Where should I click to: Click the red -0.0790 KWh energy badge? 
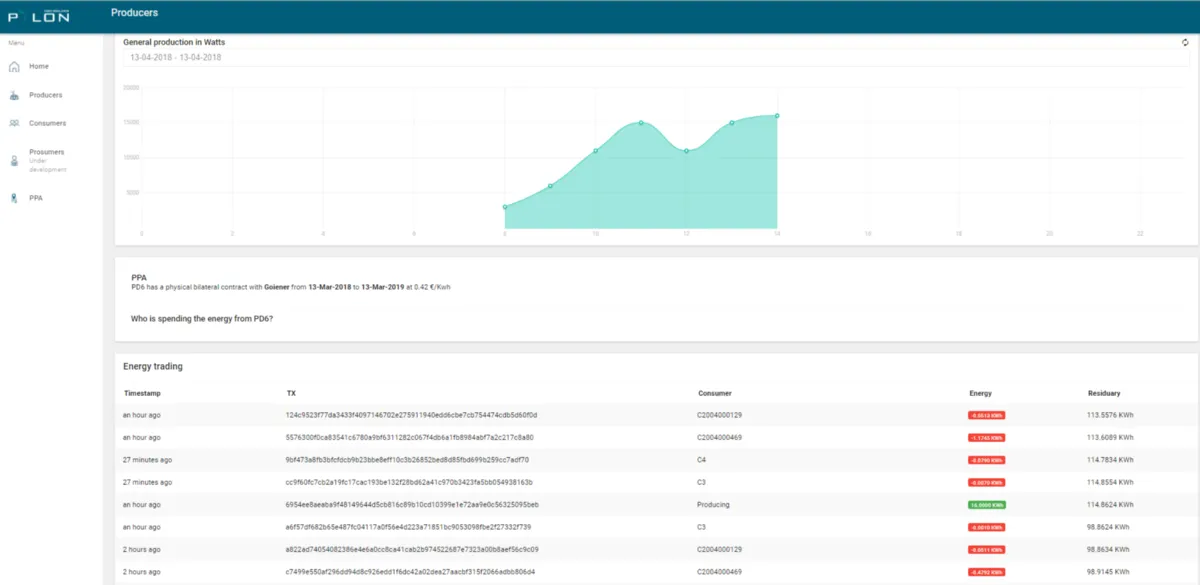pos(986,460)
